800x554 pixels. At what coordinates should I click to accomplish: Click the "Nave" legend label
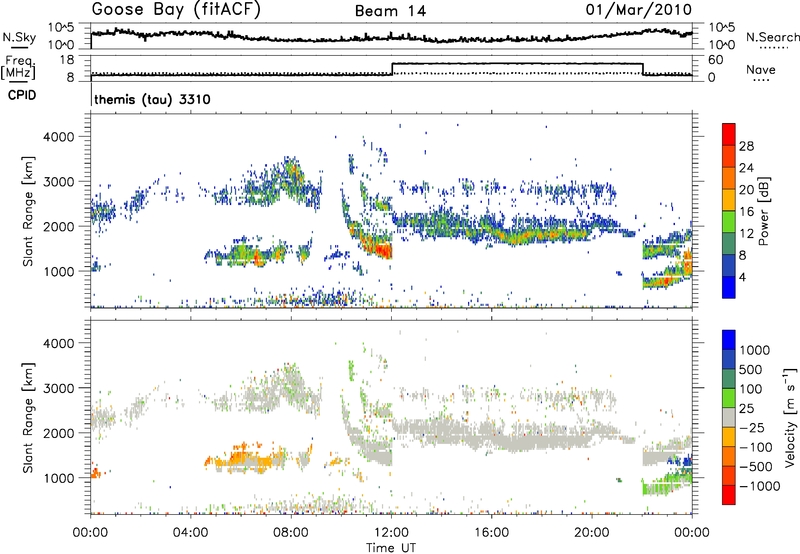760,69
